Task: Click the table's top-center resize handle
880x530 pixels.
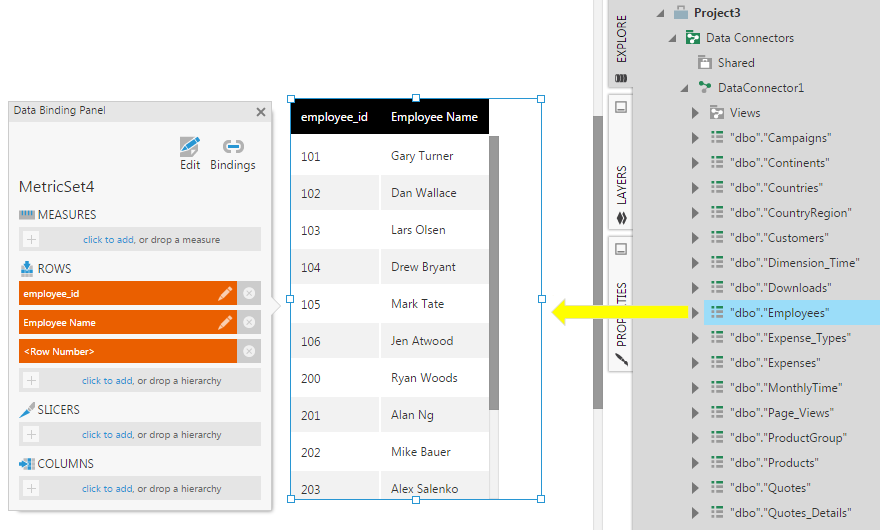Action: click(x=416, y=98)
